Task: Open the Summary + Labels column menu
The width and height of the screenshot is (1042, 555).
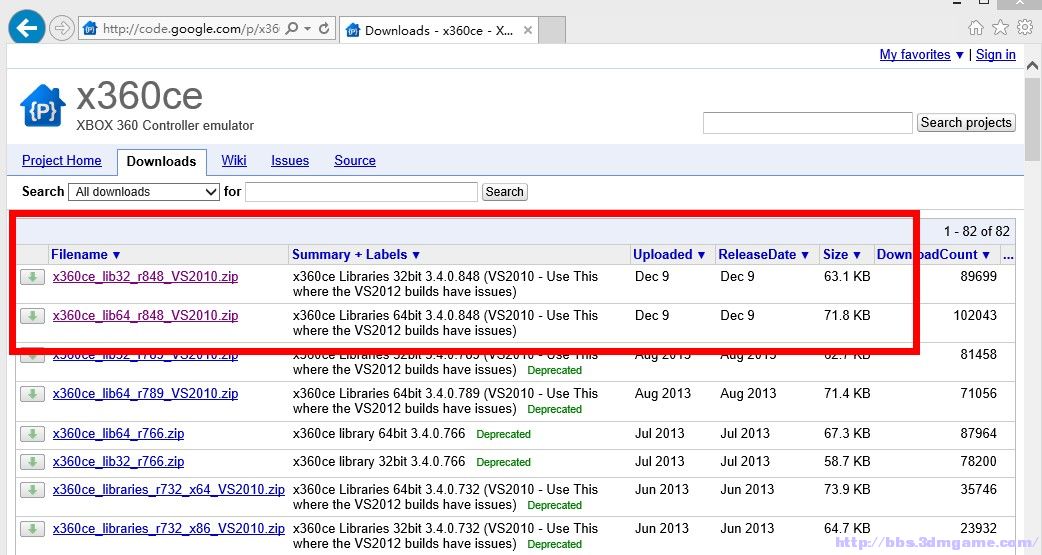Action: point(356,255)
